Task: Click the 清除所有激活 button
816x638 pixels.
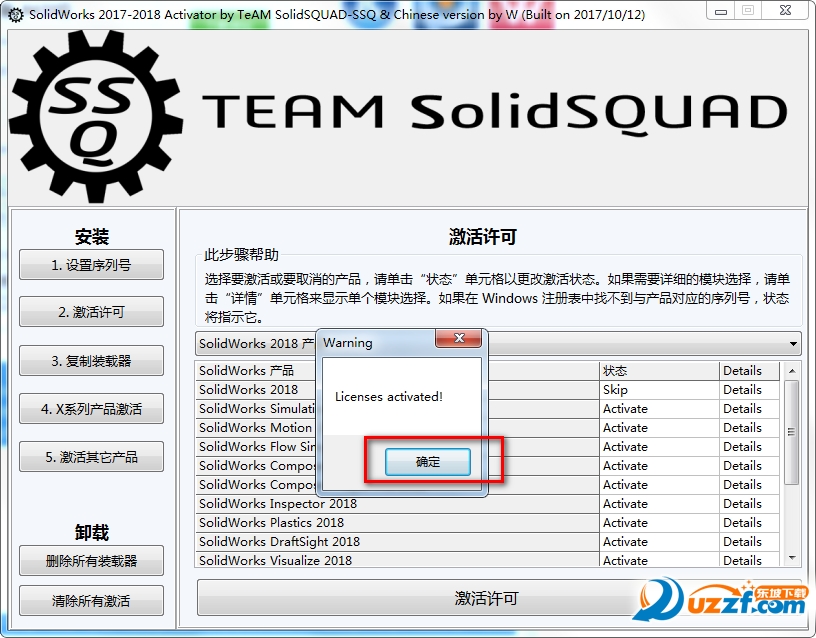Action: 91,601
